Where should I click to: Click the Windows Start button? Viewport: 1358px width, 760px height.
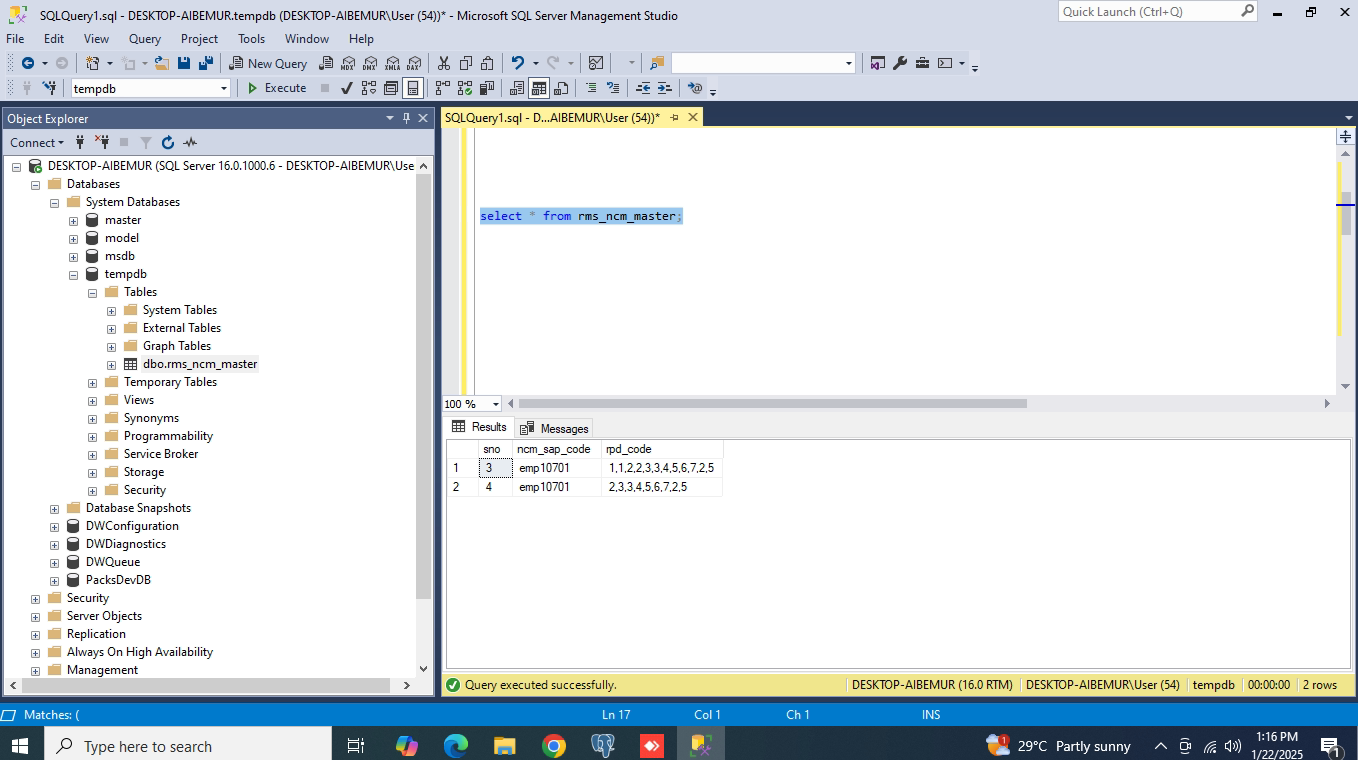20,746
